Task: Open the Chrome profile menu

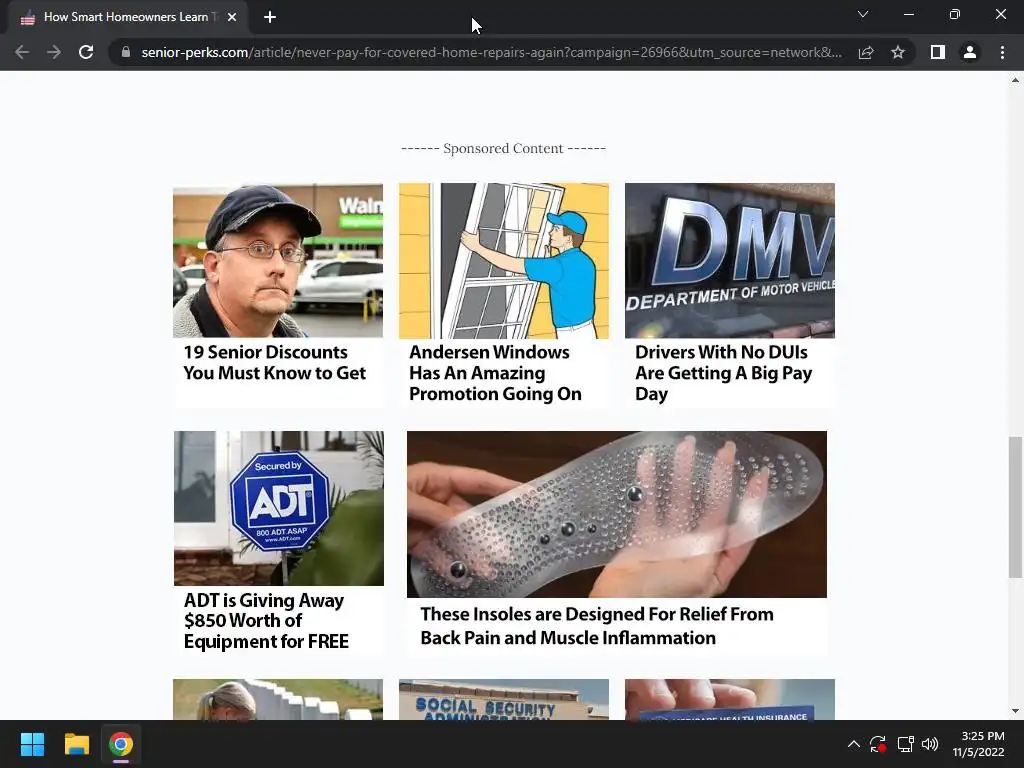Action: [970, 52]
